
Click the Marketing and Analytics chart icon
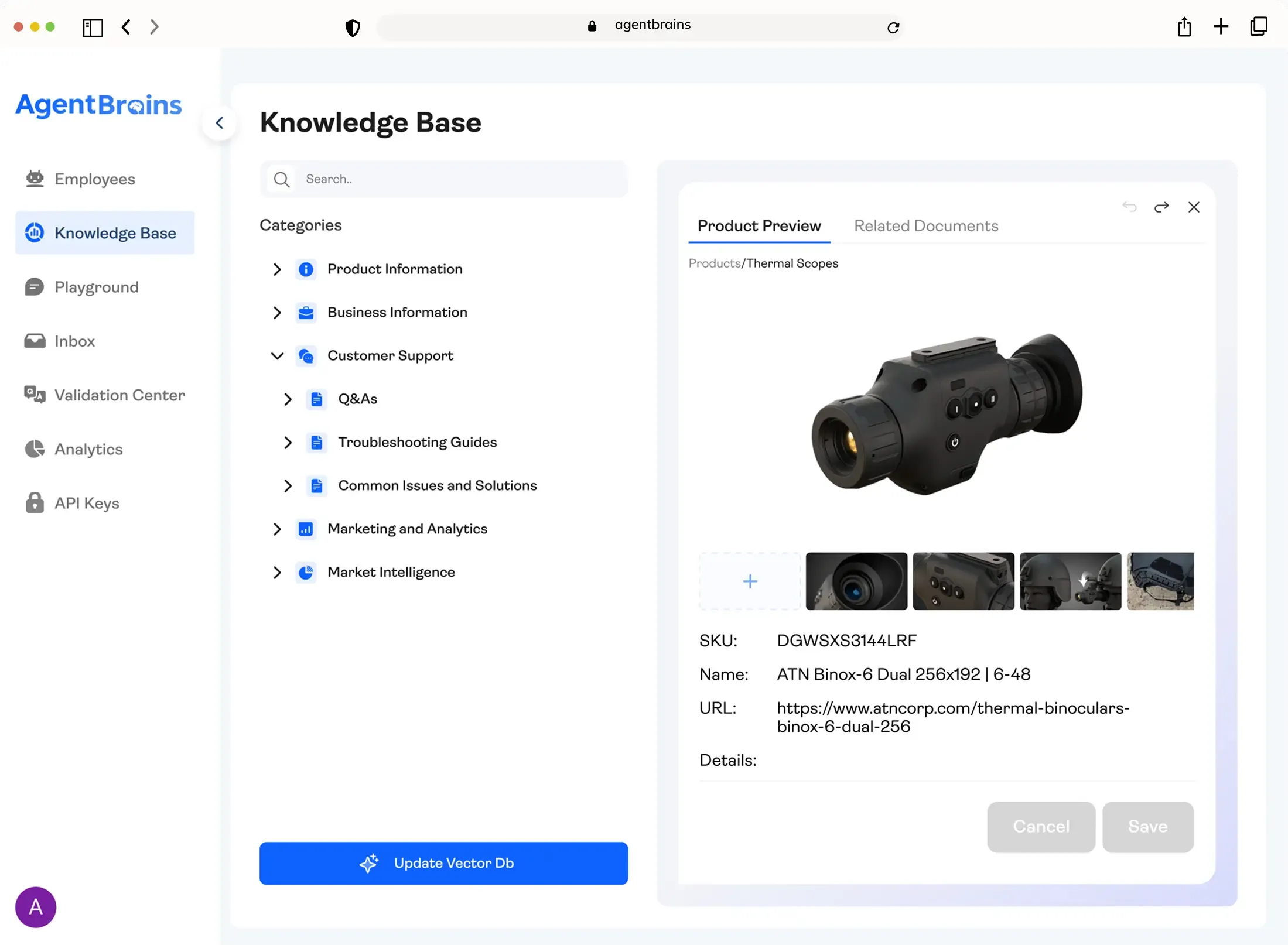pos(306,529)
